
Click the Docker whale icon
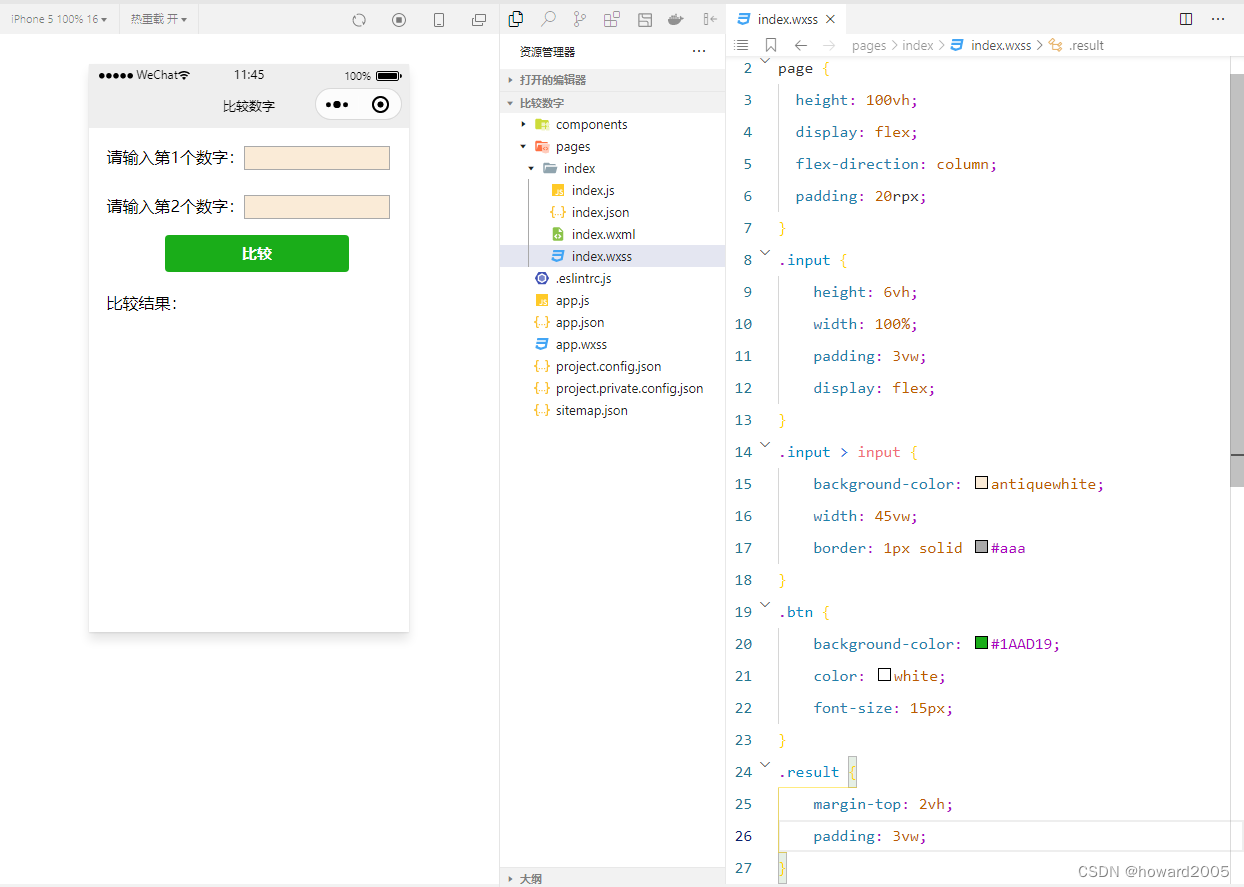click(677, 19)
